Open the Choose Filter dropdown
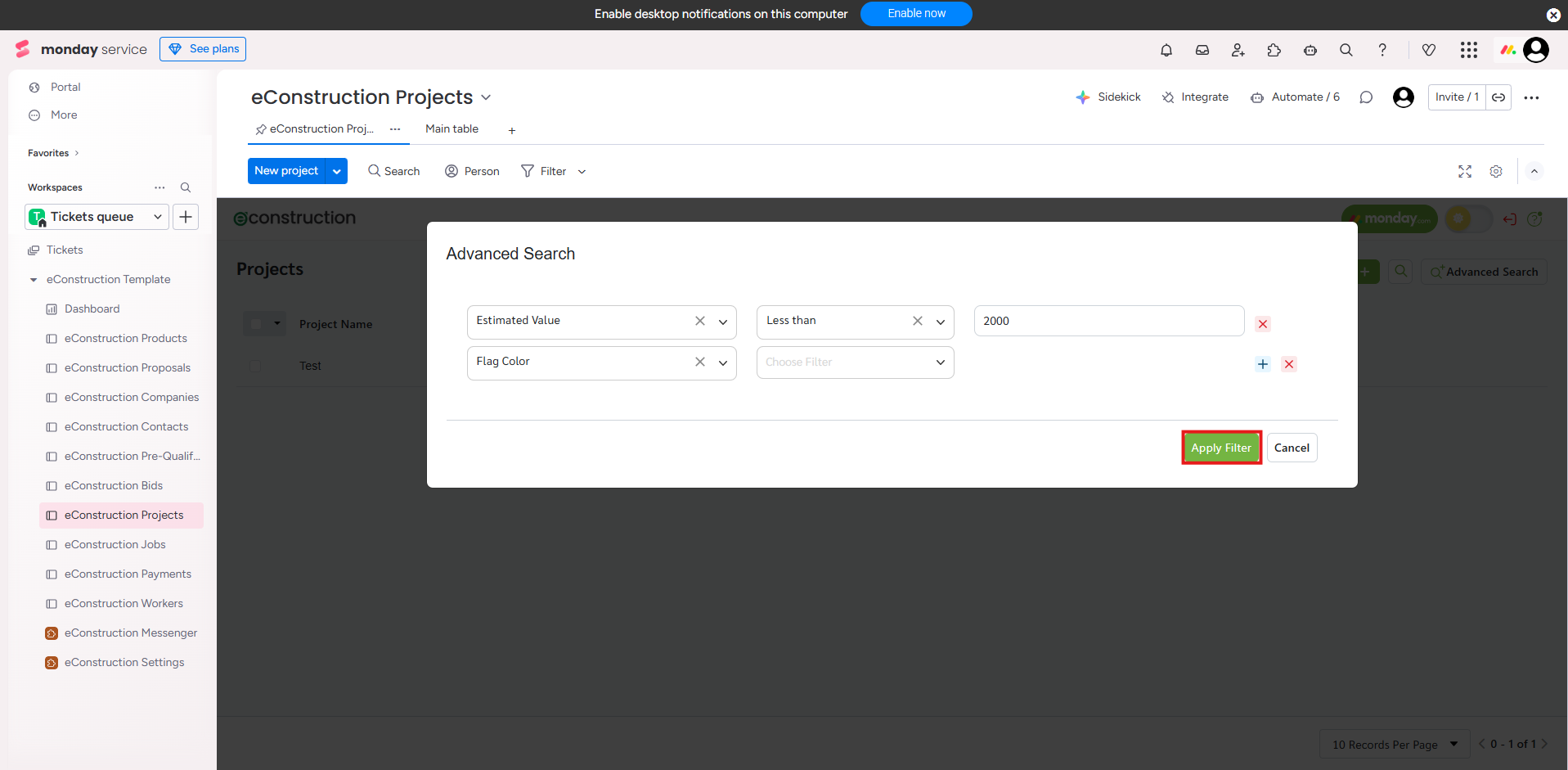Screen dimensions: 1568x770 855,362
